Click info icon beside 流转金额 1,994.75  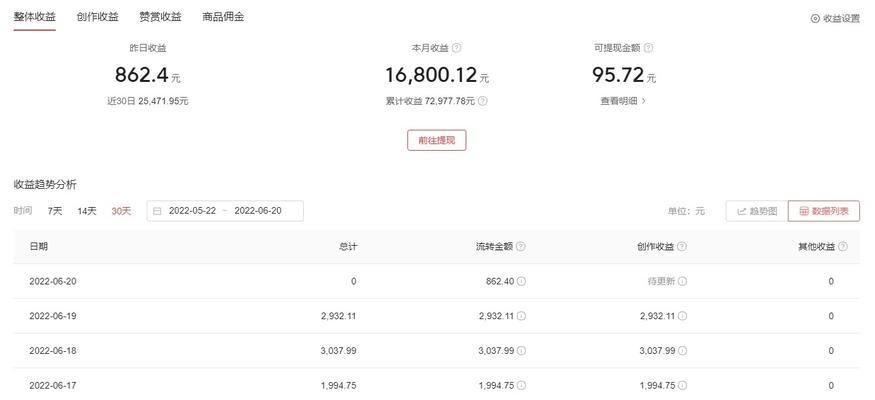[x=521, y=385]
